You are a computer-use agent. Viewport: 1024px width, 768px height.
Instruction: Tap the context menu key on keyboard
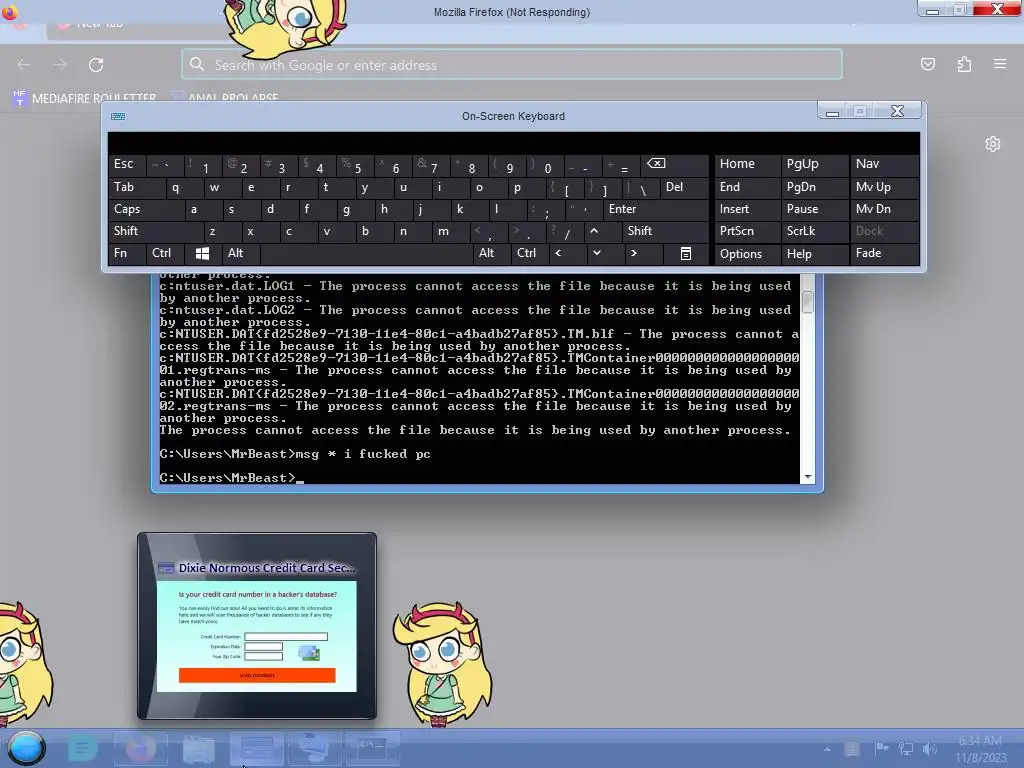[686, 253]
